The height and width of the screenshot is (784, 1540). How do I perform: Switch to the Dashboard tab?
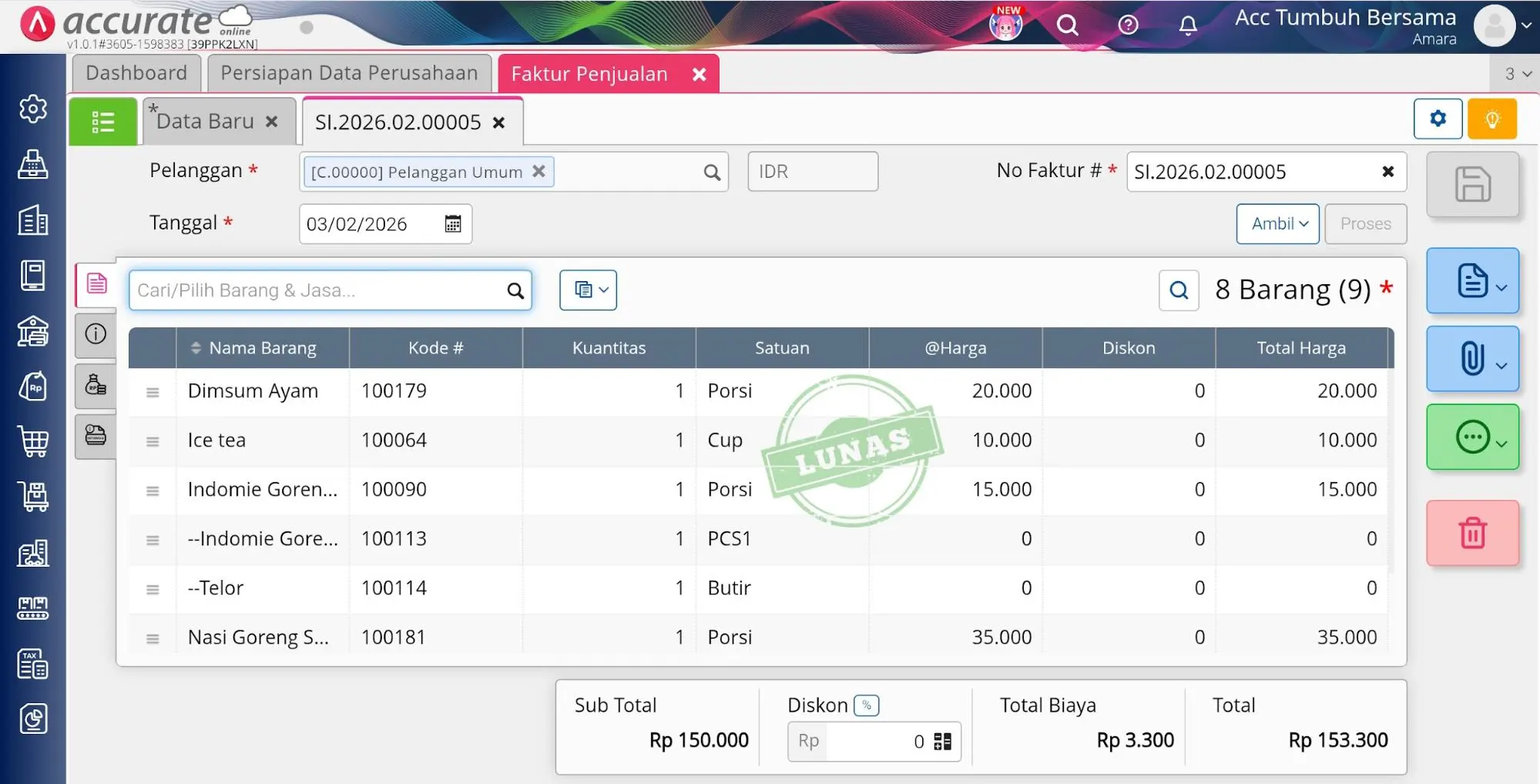click(x=136, y=73)
